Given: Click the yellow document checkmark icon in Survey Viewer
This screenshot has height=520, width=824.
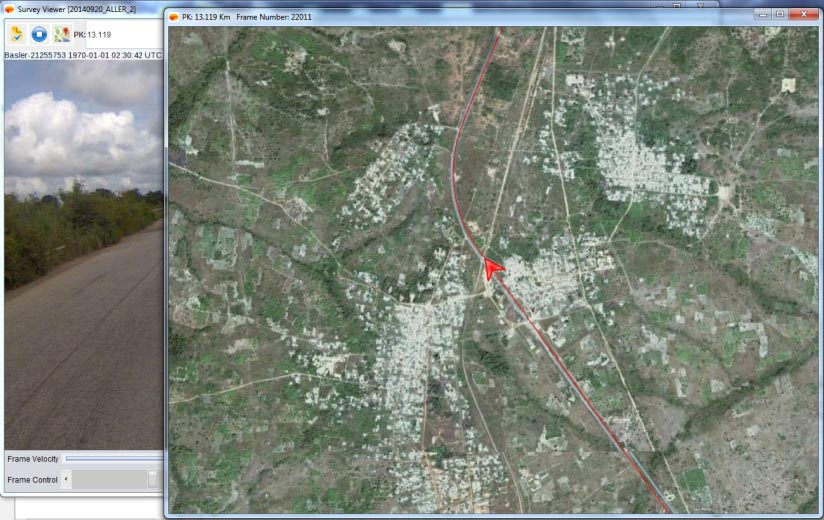Looking at the screenshot, I should coord(17,34).
